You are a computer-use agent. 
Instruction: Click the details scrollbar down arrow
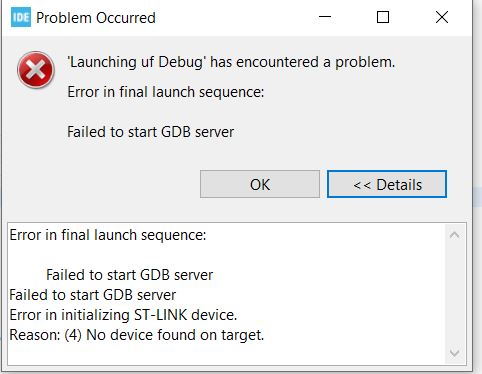click(454, 353)
